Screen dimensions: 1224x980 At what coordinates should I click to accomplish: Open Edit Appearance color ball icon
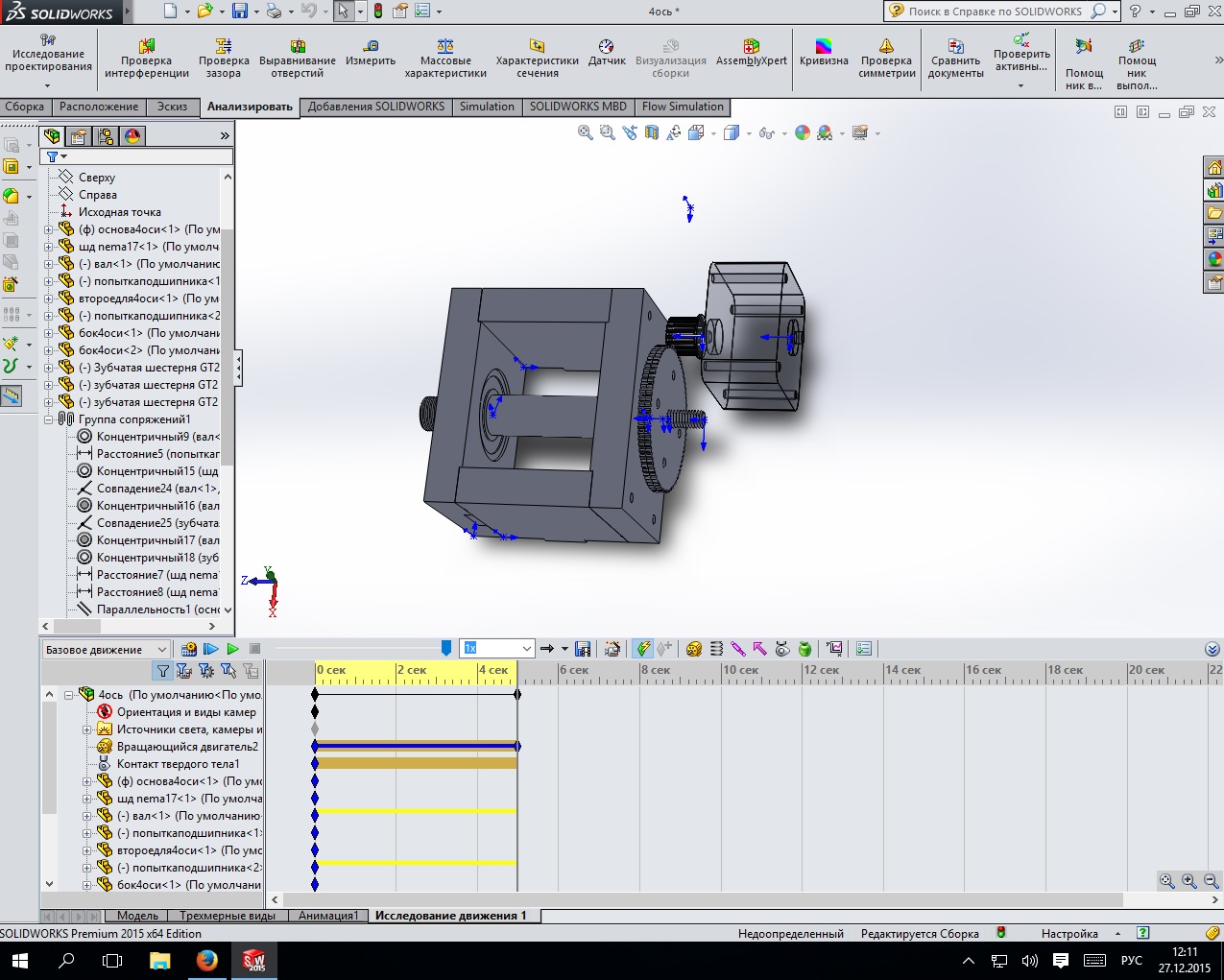pos(803,133)
